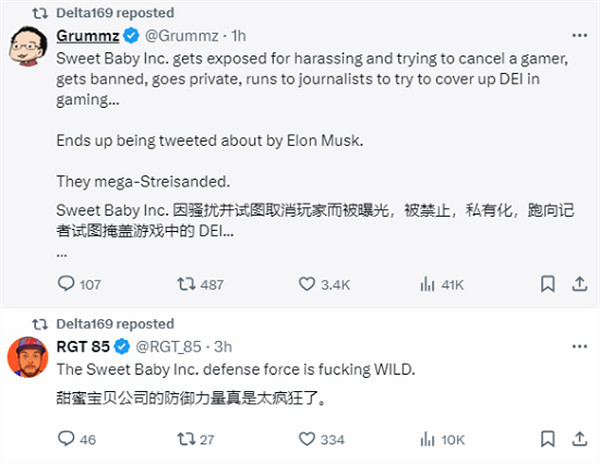The width and height of the screenshot is (600, 464).
Task: Expand the truncated Grummz tweet text ellipsis
Action: click(x=62, y=253)
